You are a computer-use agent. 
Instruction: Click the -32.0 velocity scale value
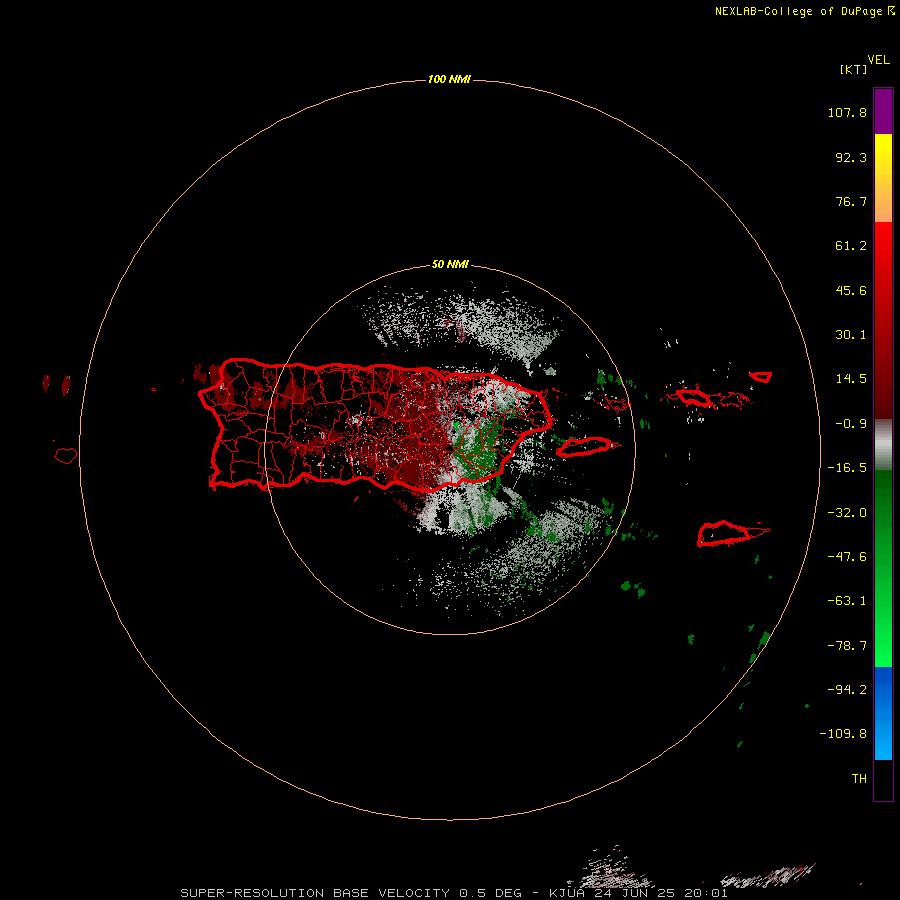(847, 513)
